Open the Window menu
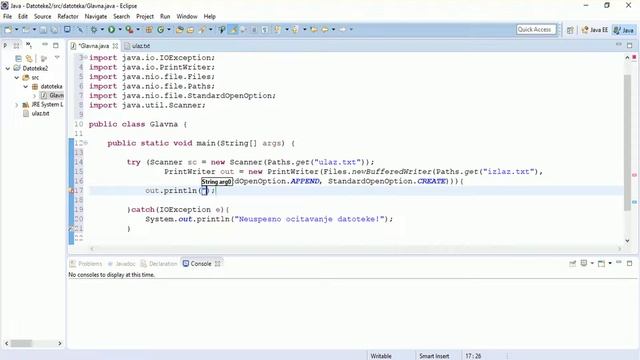The height and width of the screenshot is (360, 640). click(x=187, y=16)
